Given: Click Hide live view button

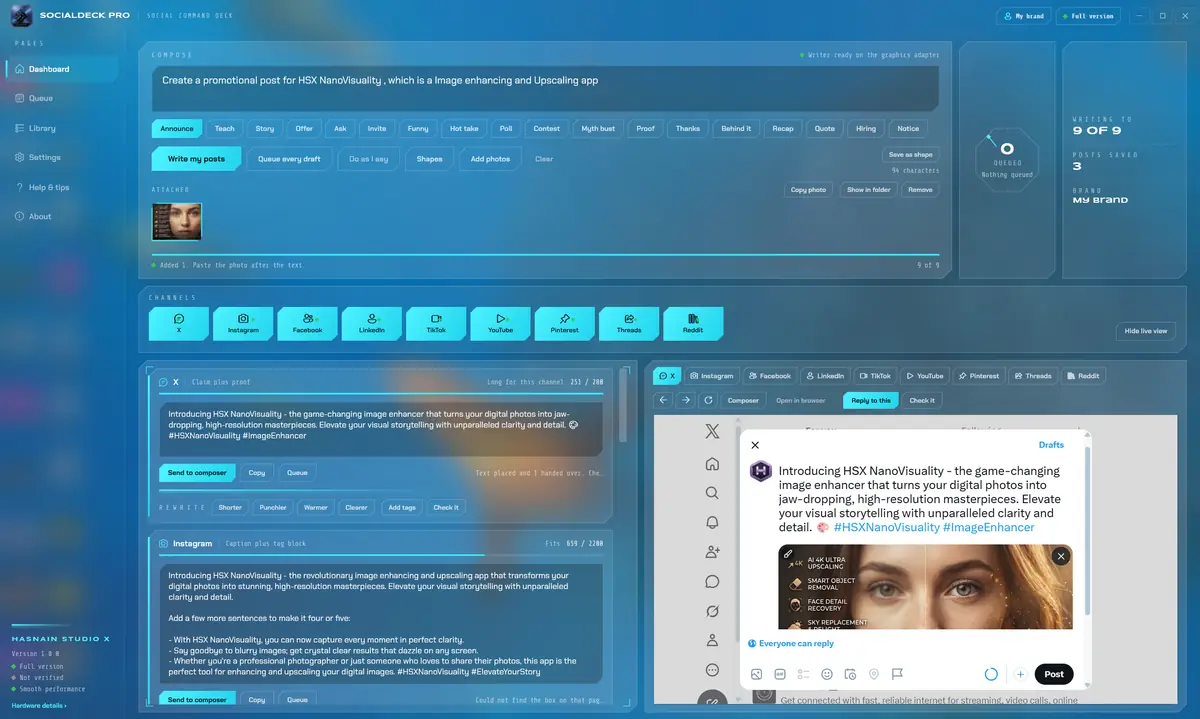Looking at the screenshot, I should [x=1146, y=331].
